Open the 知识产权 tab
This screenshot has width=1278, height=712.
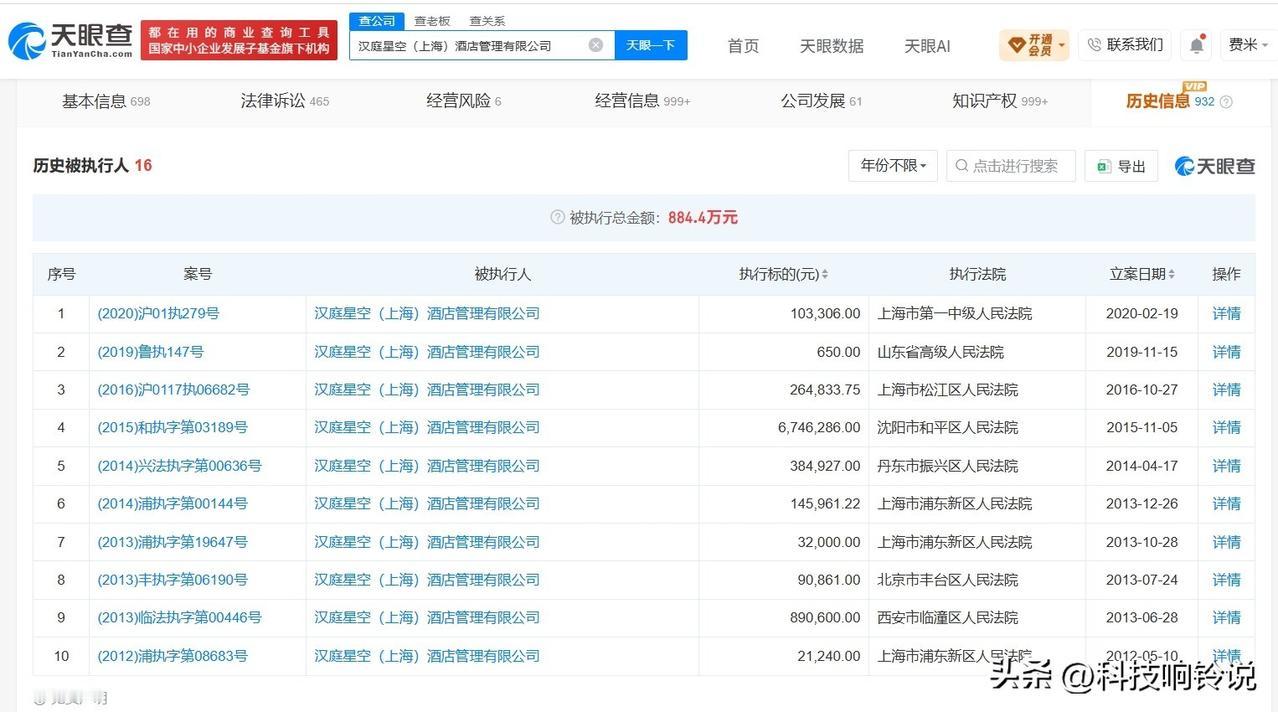[1001, 101]
